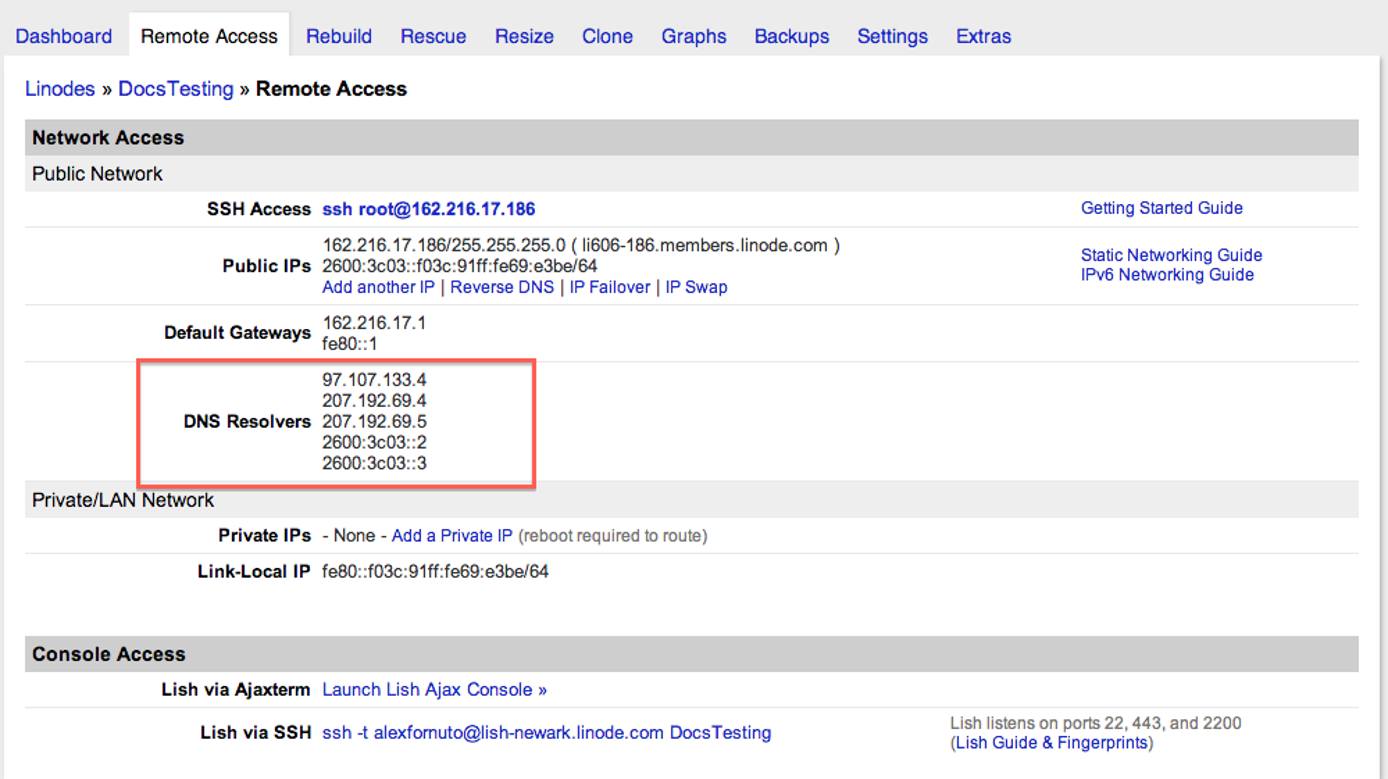Click Add another IP
The height and width of the screenshot is (779, 1388).
pos(378,287)
